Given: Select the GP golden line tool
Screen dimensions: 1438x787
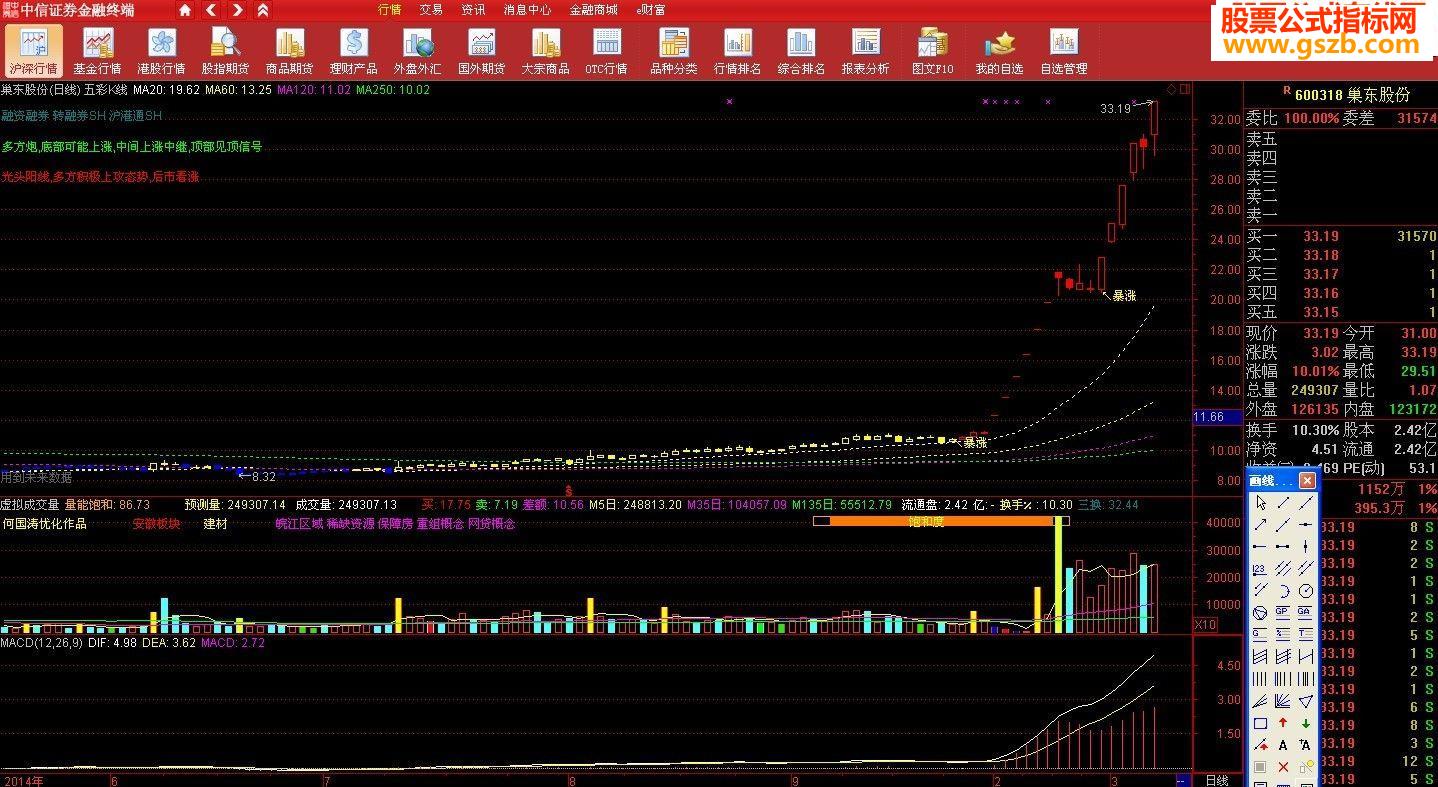Looking at the screenshot, I should coord(1283,612).
